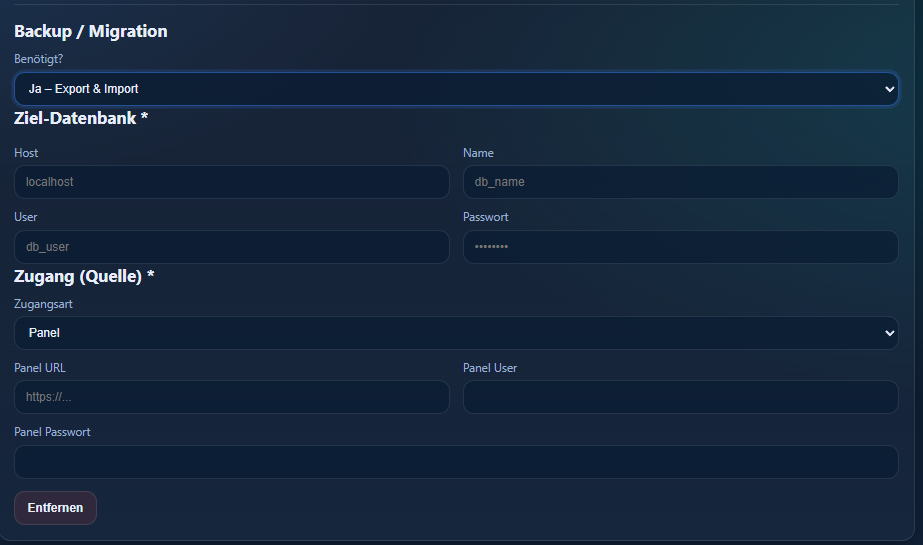The width and height of the screenshot is (923, 545).
Task: Click the Panel URL label text
Action: tap(40, 368)
